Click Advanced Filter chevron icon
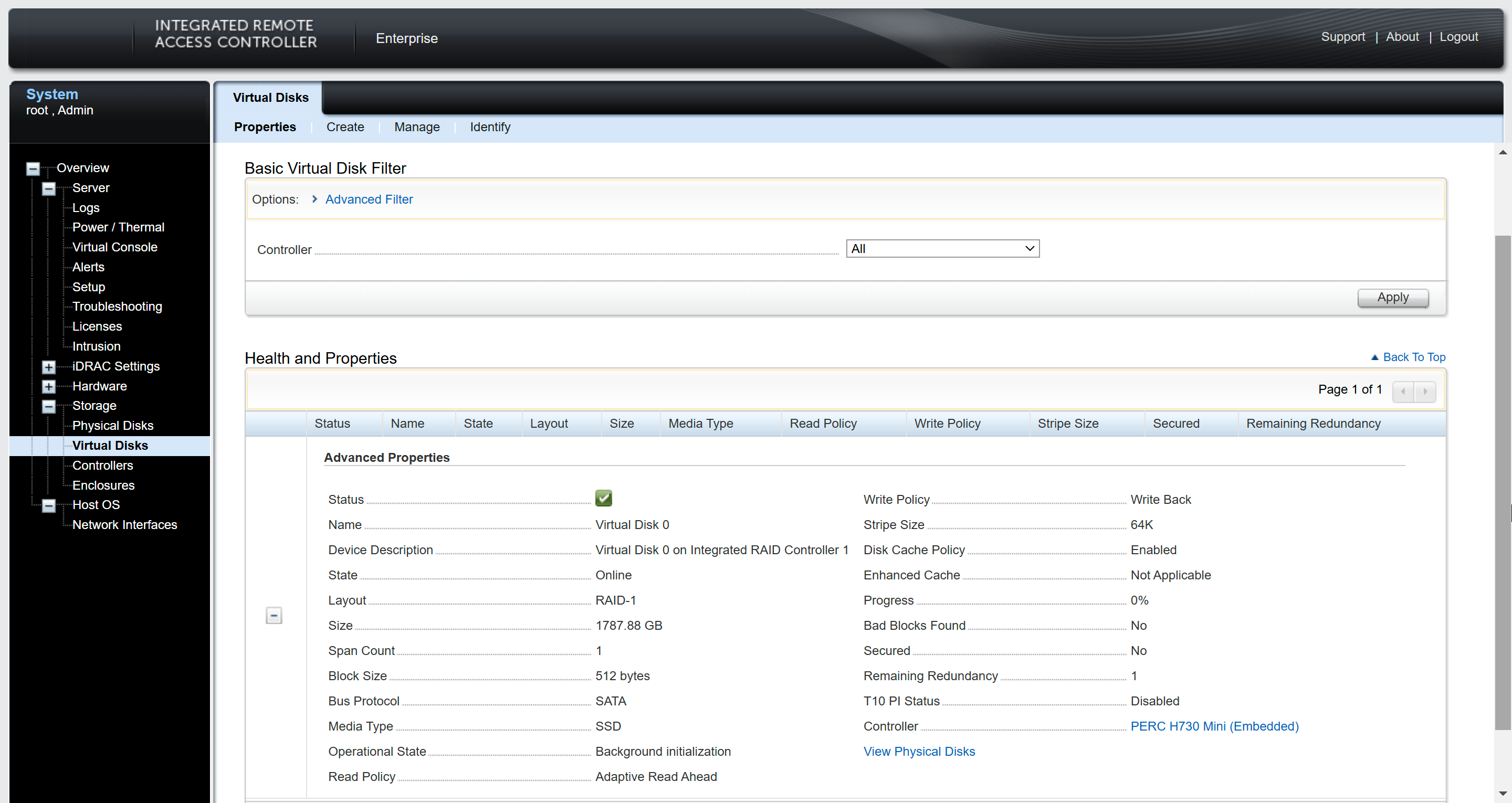The height and width of the screenshot is (803, 1512). (314, 199)
